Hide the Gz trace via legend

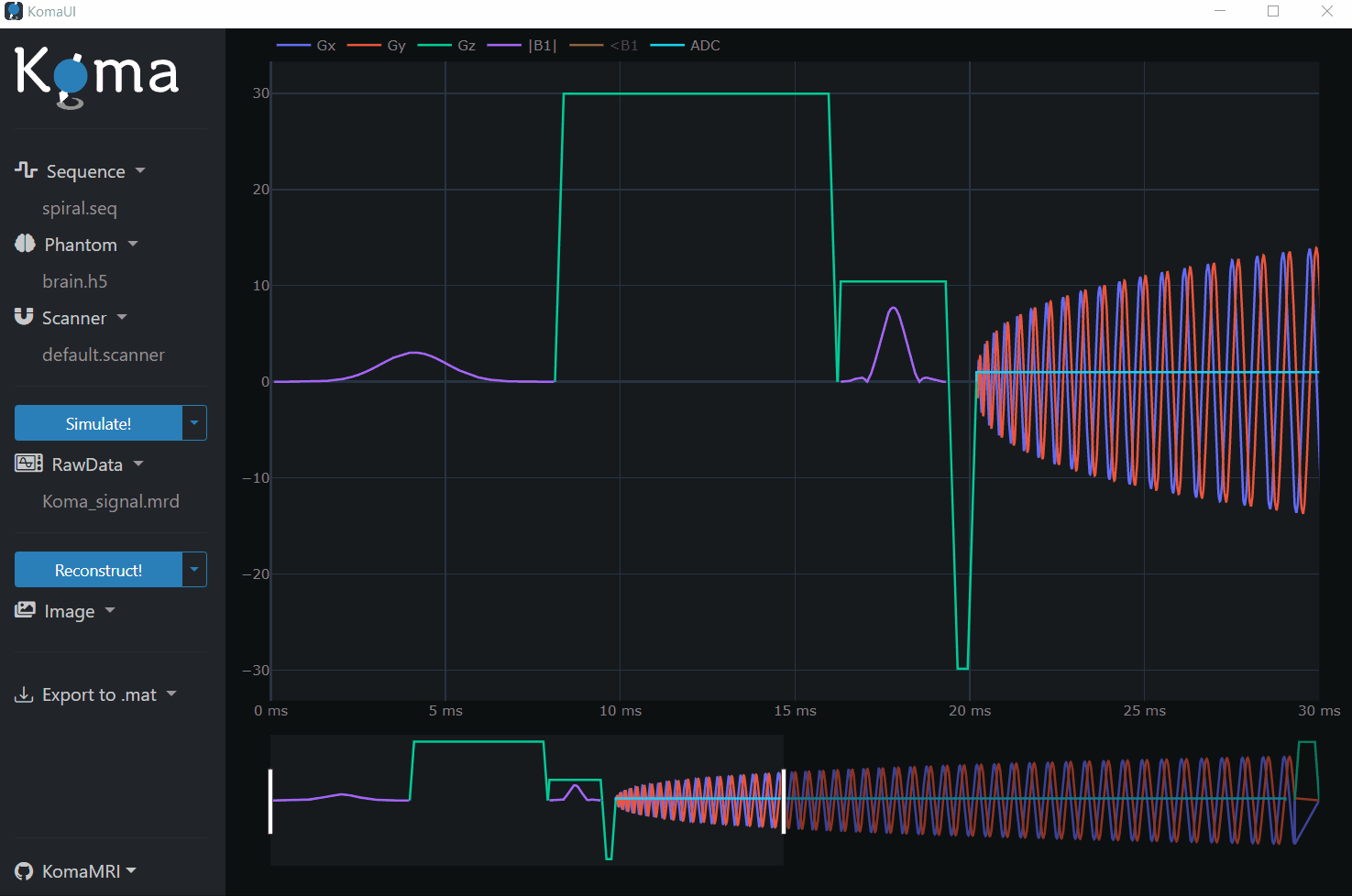[x=447, y=46]
